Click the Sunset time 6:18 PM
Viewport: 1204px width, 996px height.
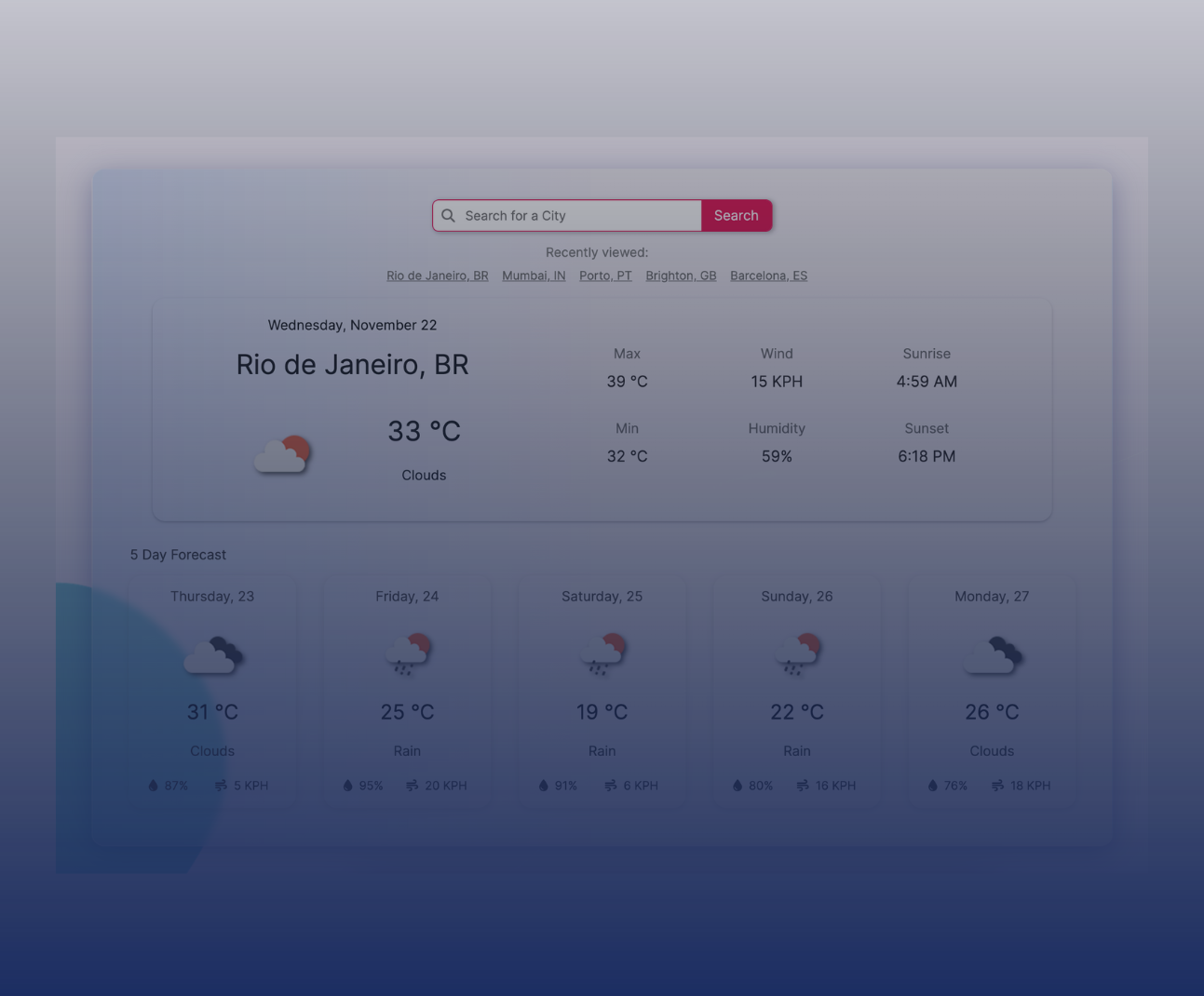click(927, 456)
